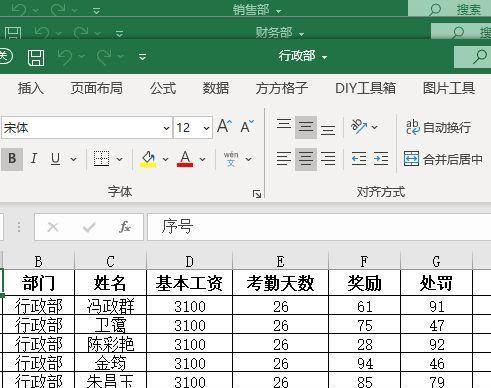This screenshot has height=388, width=491.
Task: Undo last action in 行政部 window
Action: click(x=65, y=57)
